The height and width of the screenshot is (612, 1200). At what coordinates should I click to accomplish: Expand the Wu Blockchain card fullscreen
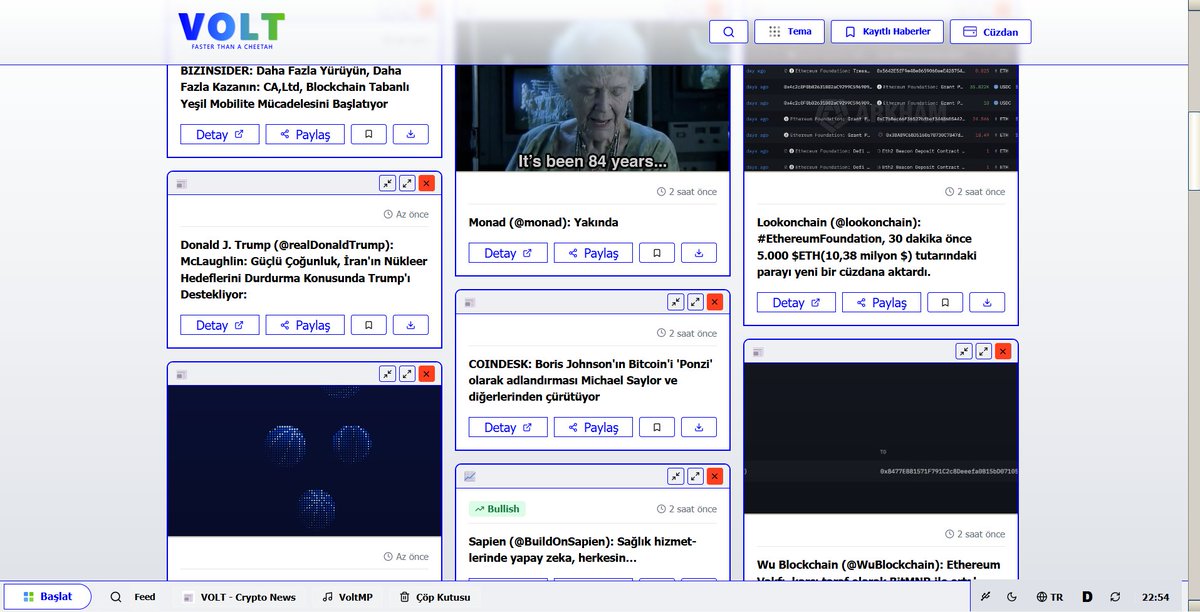984,351
